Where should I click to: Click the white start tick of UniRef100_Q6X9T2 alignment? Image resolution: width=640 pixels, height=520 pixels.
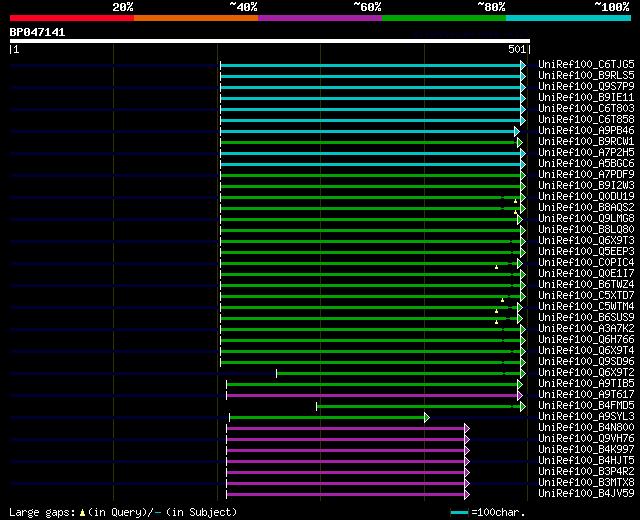pyautogui.click(x=276, y=373)
